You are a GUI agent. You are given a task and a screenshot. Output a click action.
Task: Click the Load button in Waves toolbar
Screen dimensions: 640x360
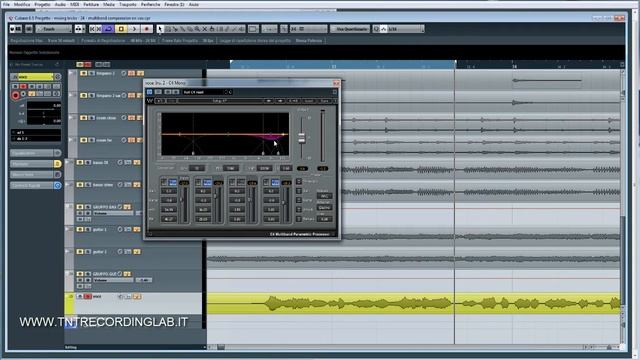pos(309,100)
